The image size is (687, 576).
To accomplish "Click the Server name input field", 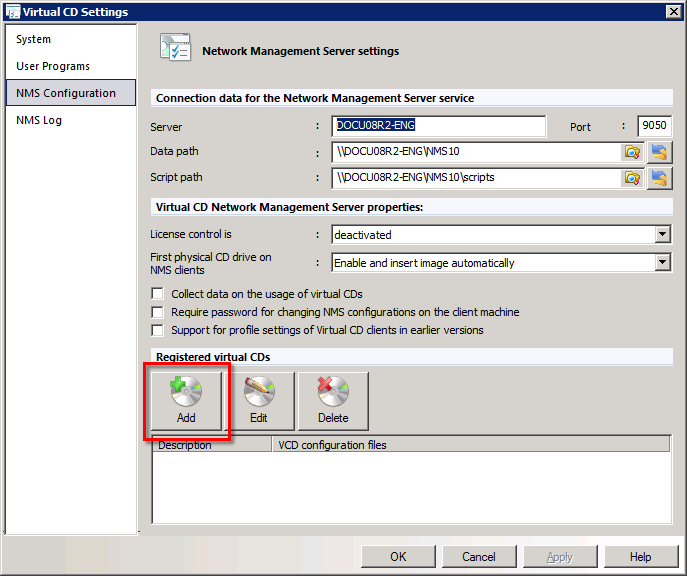I will coord(439,126).
